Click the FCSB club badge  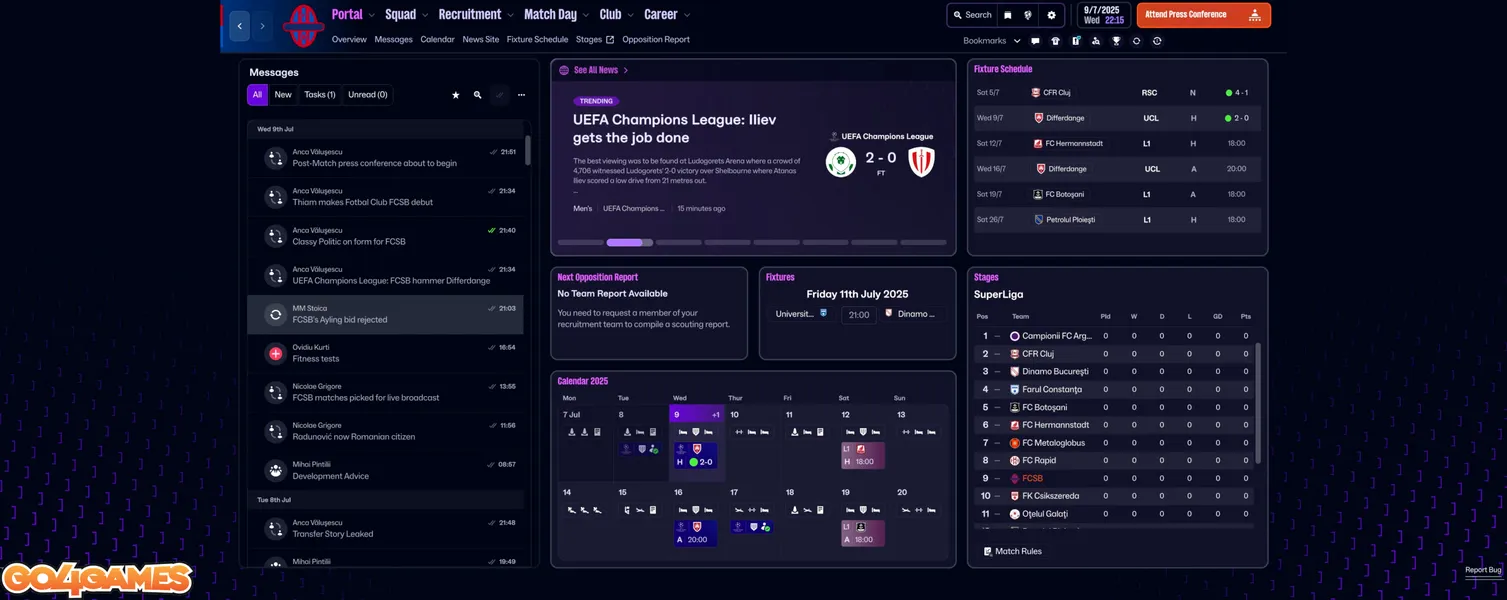[302, 26]
